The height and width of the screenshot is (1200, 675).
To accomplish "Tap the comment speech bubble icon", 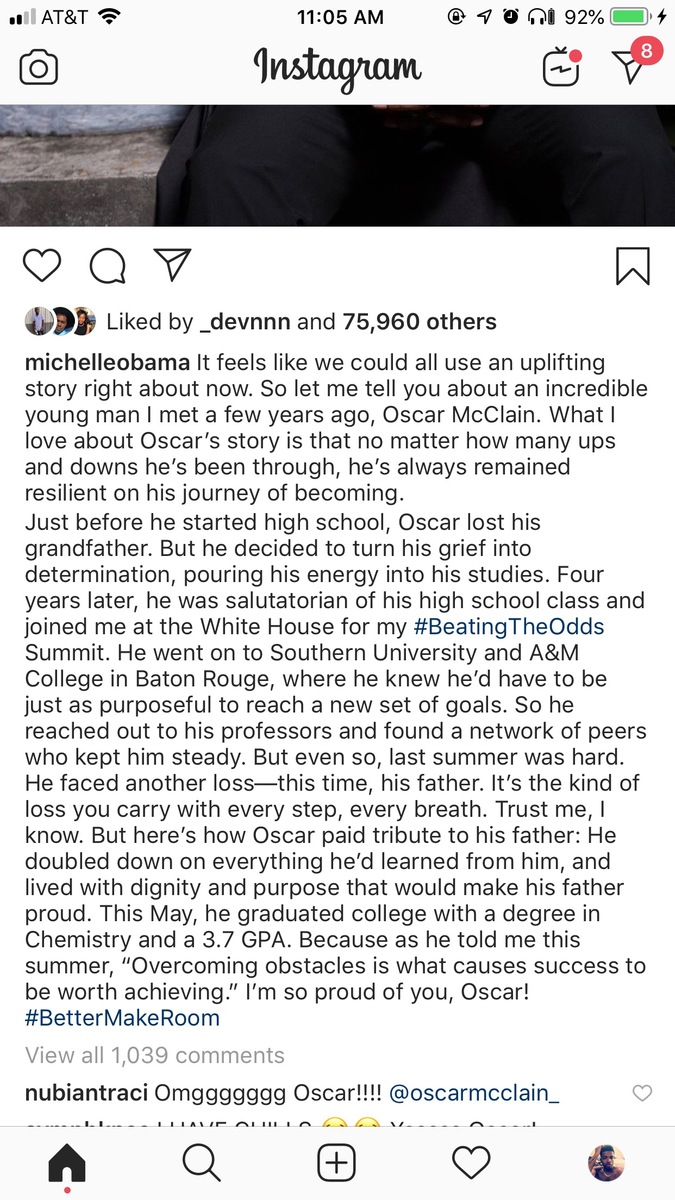I will 106,265.
